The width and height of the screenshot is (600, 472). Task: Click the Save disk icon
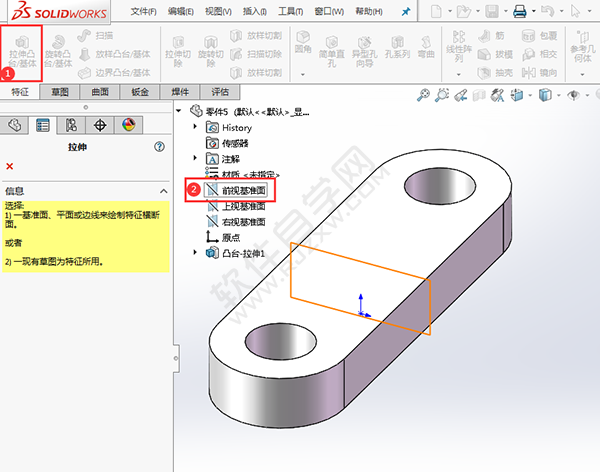pyautogui.click(x=492, y=11)
